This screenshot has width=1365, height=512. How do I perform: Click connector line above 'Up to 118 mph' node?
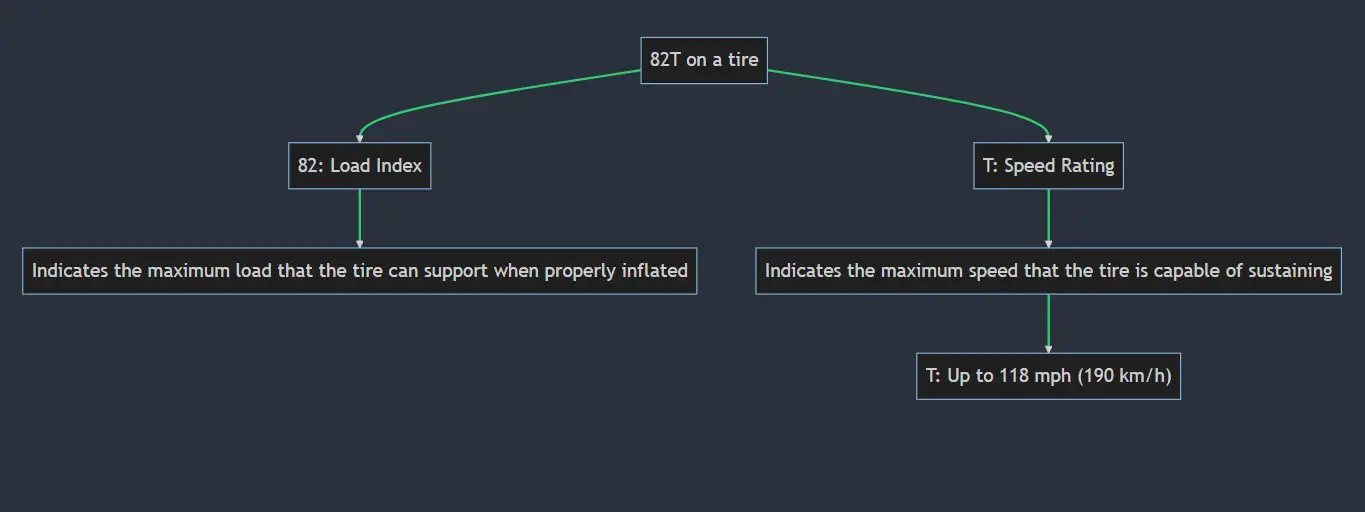[1048, 320]
